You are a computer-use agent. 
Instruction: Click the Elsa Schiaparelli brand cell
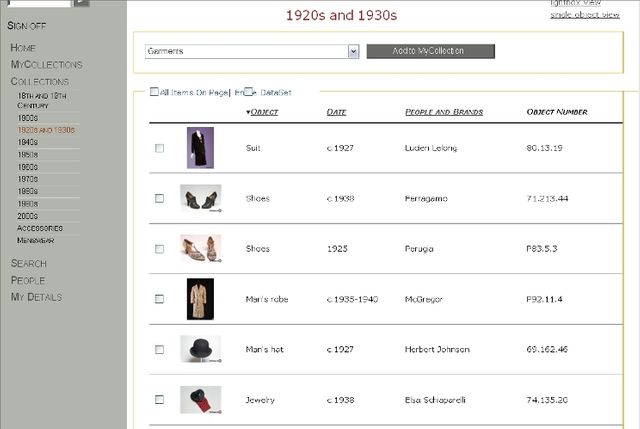click(x=435, y=400)
